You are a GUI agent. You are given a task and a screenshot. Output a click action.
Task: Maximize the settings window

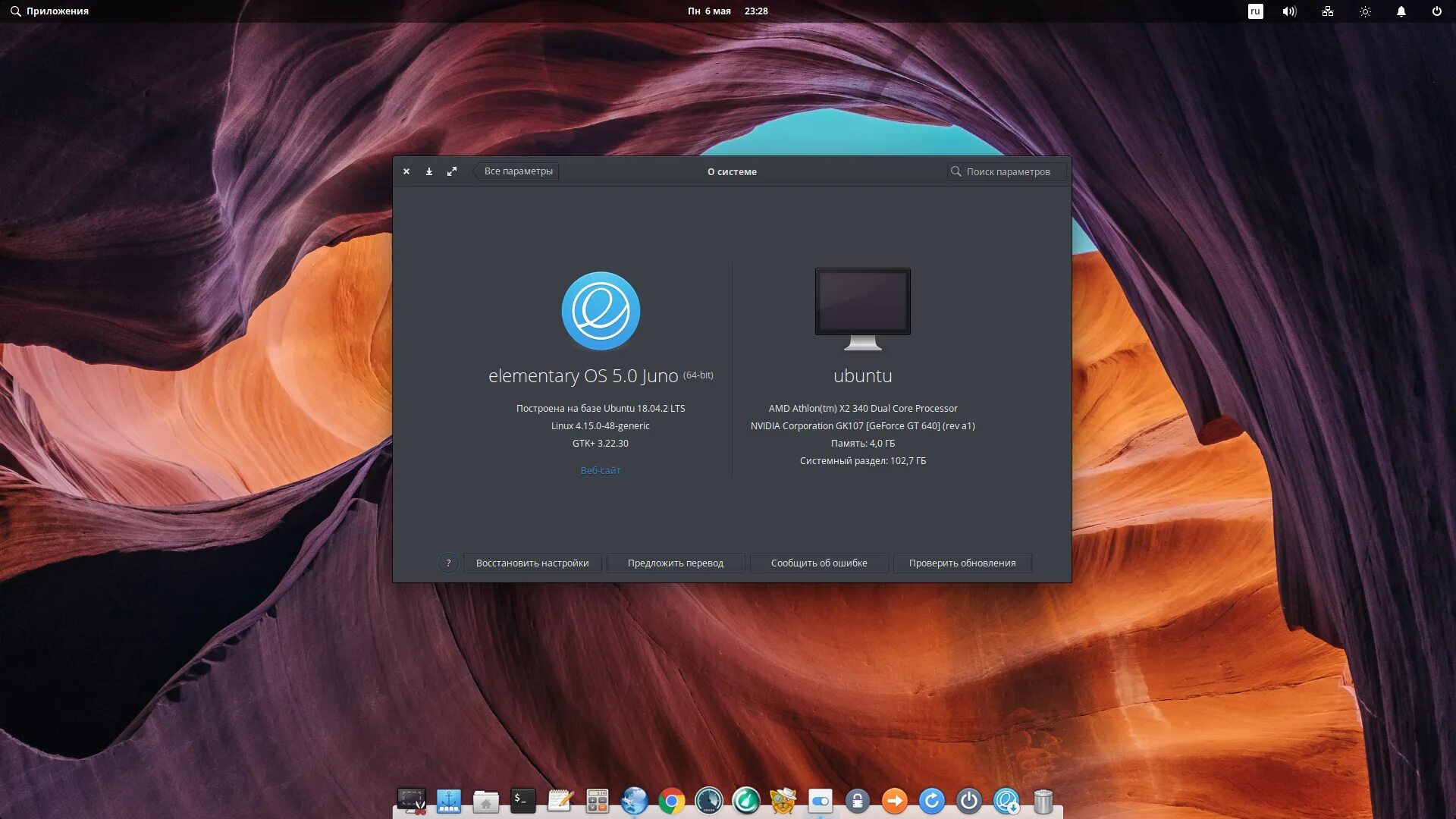[x=452, y=171]
